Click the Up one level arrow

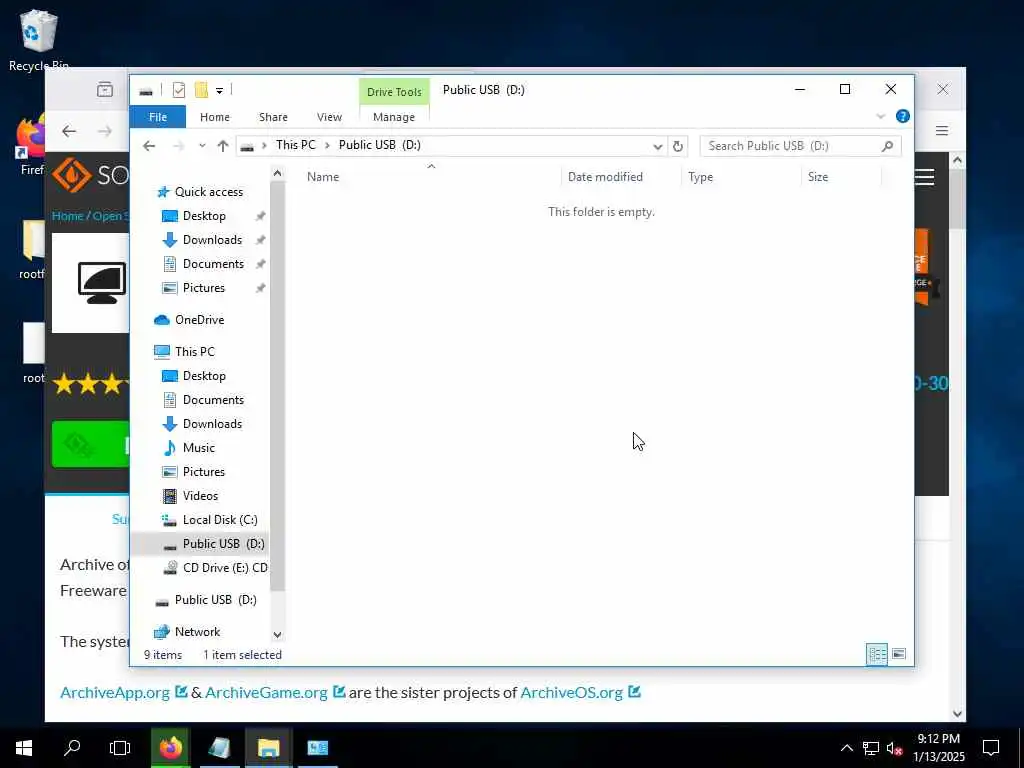(x=223, y=146)
